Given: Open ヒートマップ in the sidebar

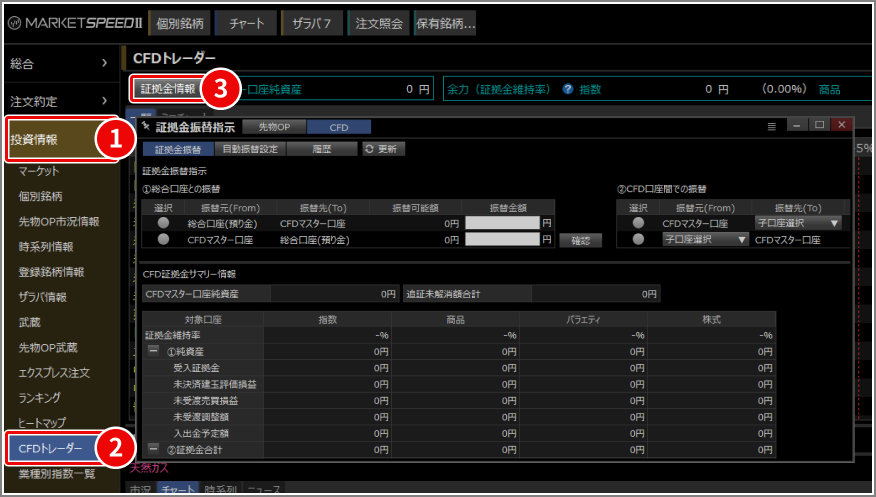Looking at the screenshot, I should [42, 423].
